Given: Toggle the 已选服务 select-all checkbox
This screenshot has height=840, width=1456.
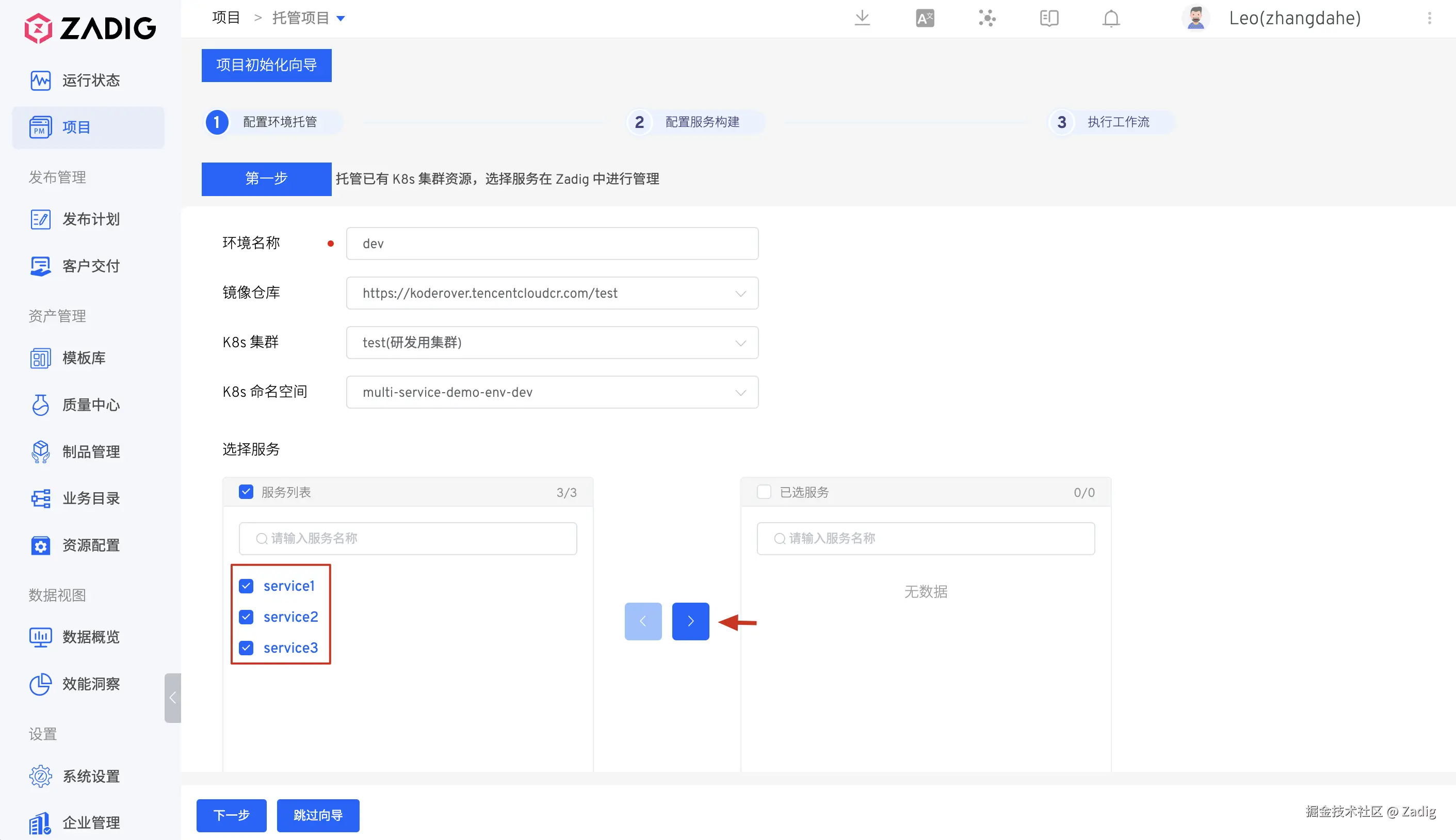Looking at the screenshot, I should 764,492.
